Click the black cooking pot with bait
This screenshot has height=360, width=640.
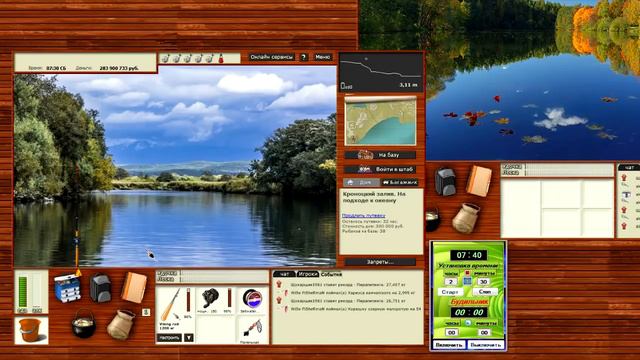coord(84,324)
